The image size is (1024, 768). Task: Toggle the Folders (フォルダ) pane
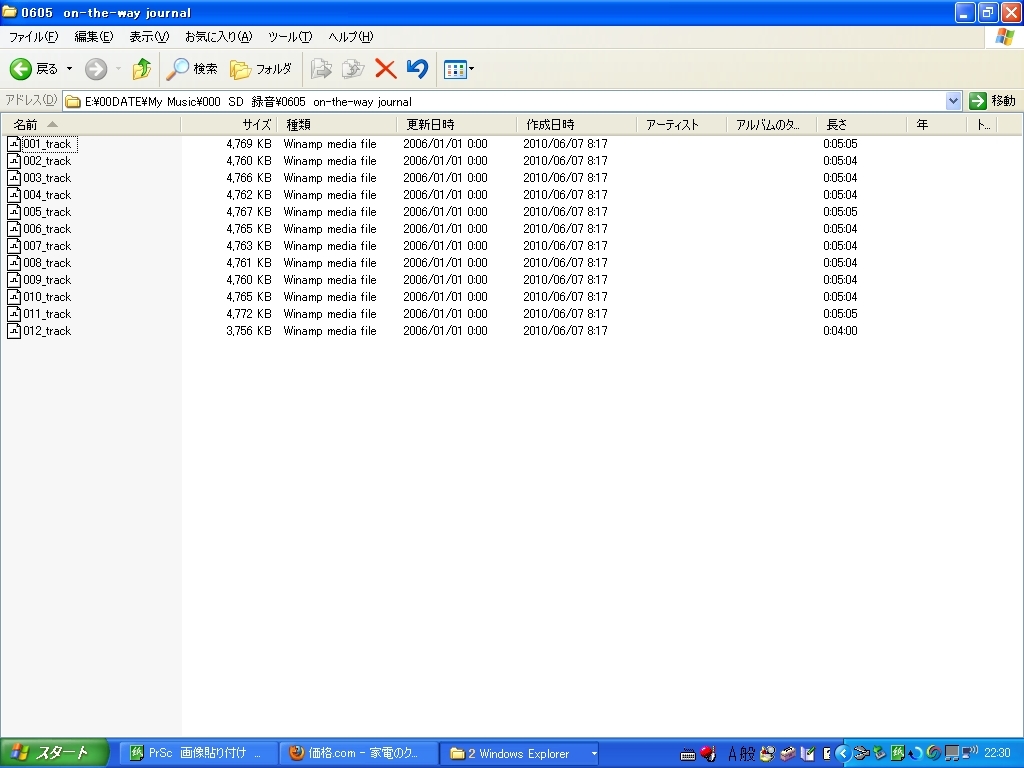tap(260, 69)
